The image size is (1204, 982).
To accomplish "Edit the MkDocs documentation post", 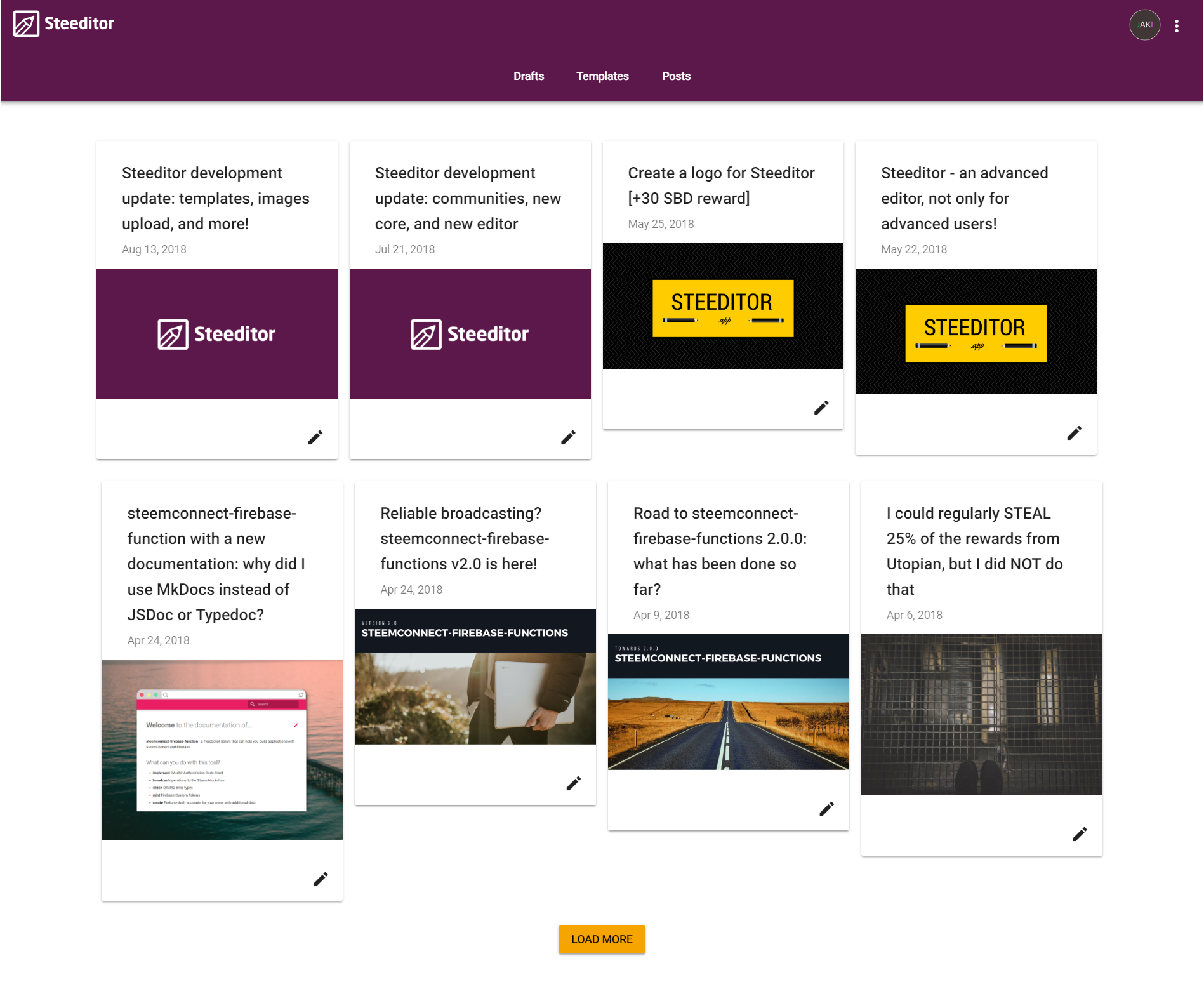I will [x=321, y=879].
